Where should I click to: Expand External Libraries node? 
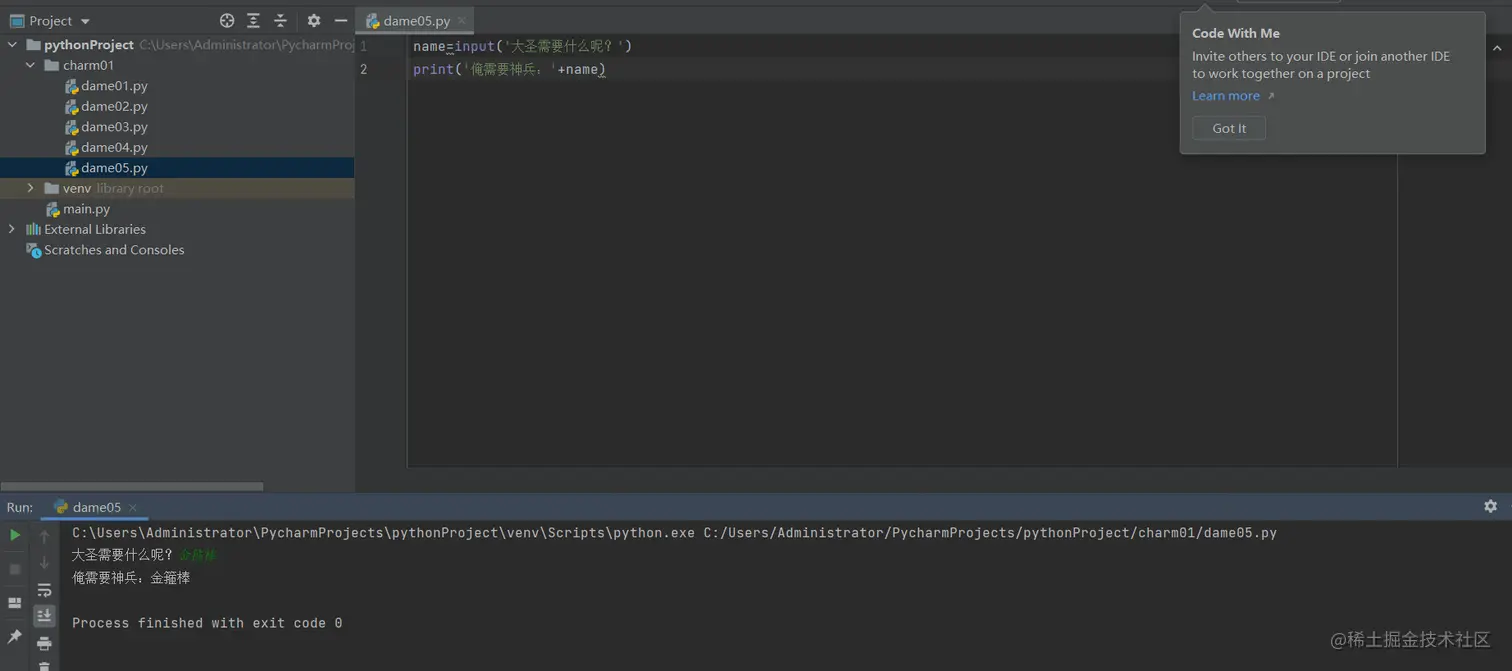13,229
